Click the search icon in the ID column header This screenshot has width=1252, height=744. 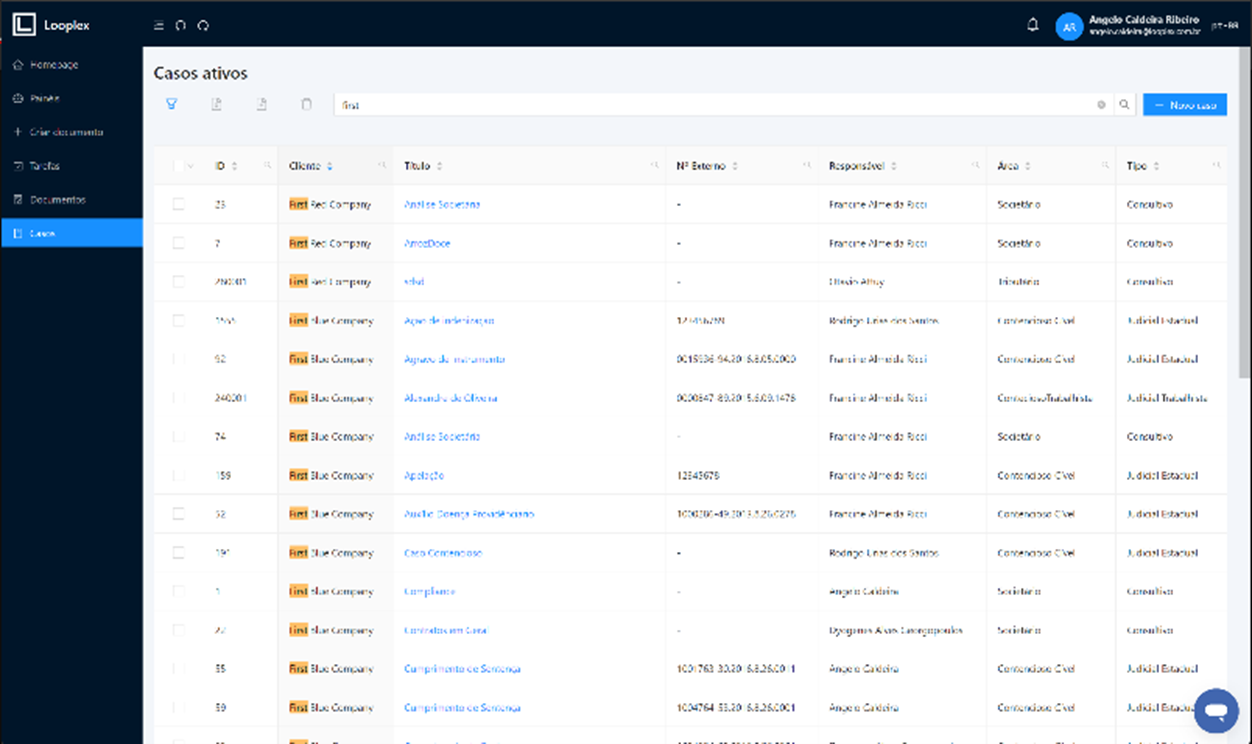click(x=268, y=166)
